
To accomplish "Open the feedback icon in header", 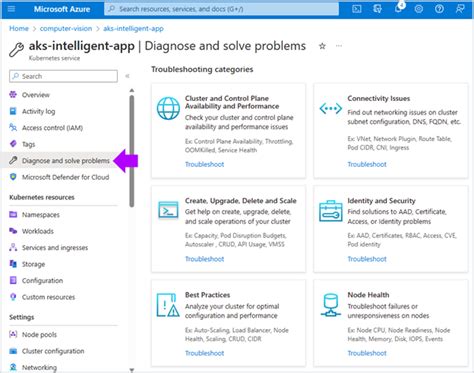I will tap(460, 9).
